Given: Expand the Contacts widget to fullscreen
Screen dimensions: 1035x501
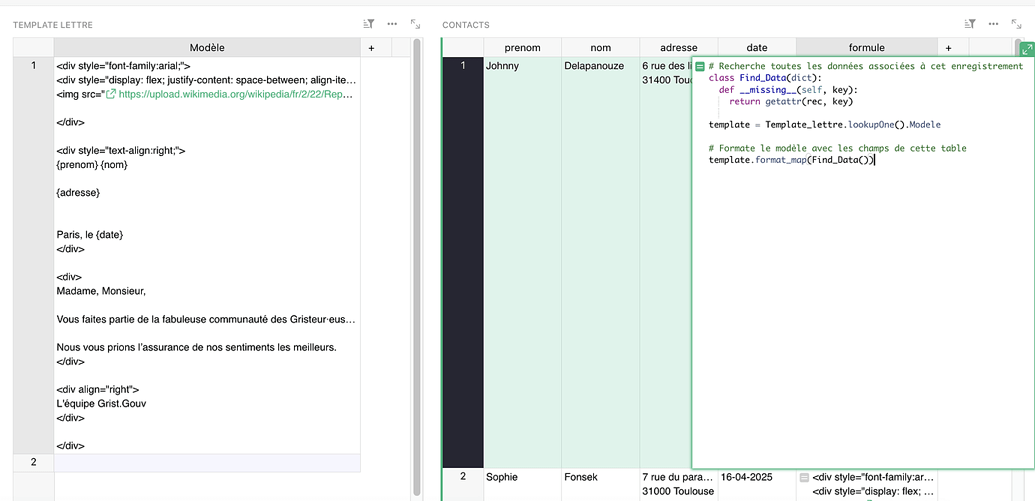Looking at the screenshot, I should pos(1016,24).
